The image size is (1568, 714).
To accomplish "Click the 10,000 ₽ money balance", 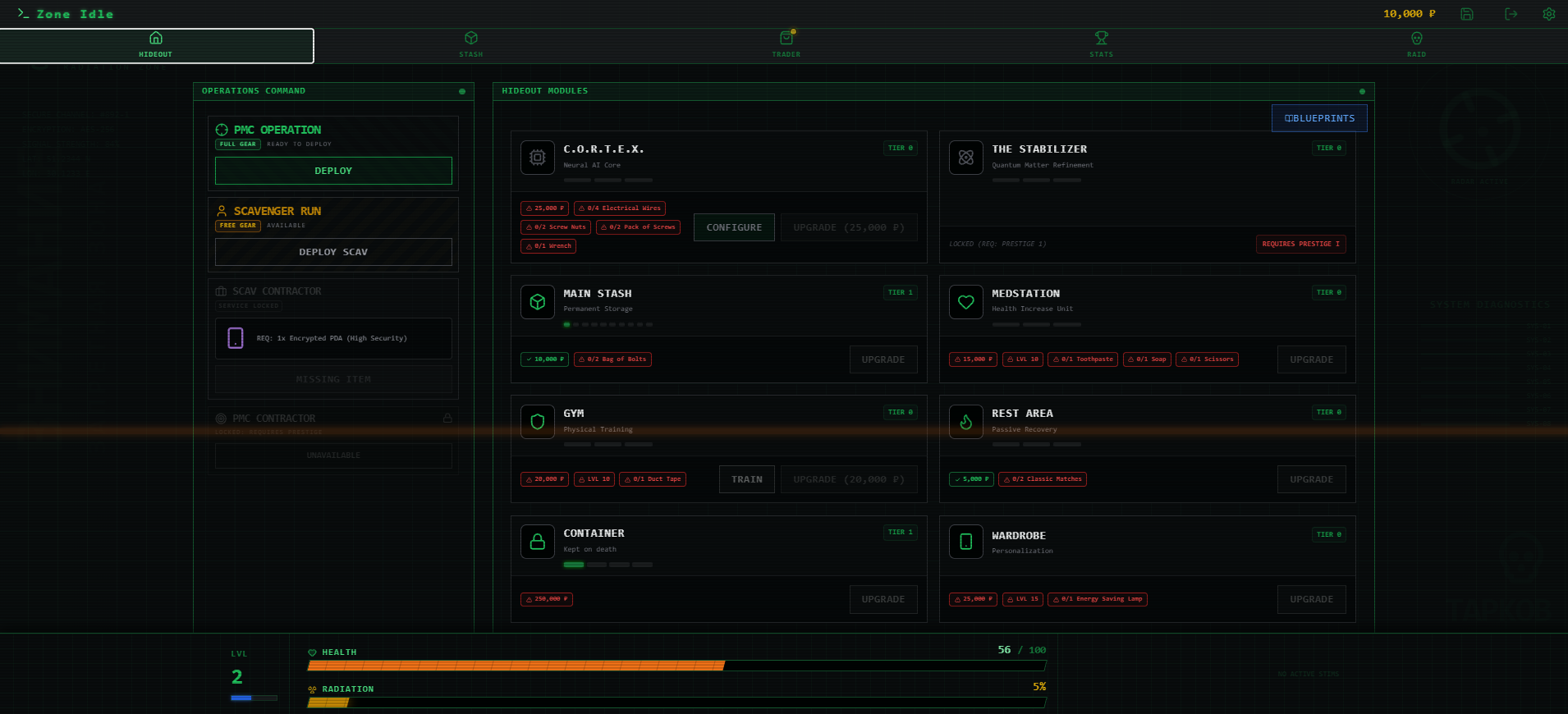I will [x=1410, y=14].
